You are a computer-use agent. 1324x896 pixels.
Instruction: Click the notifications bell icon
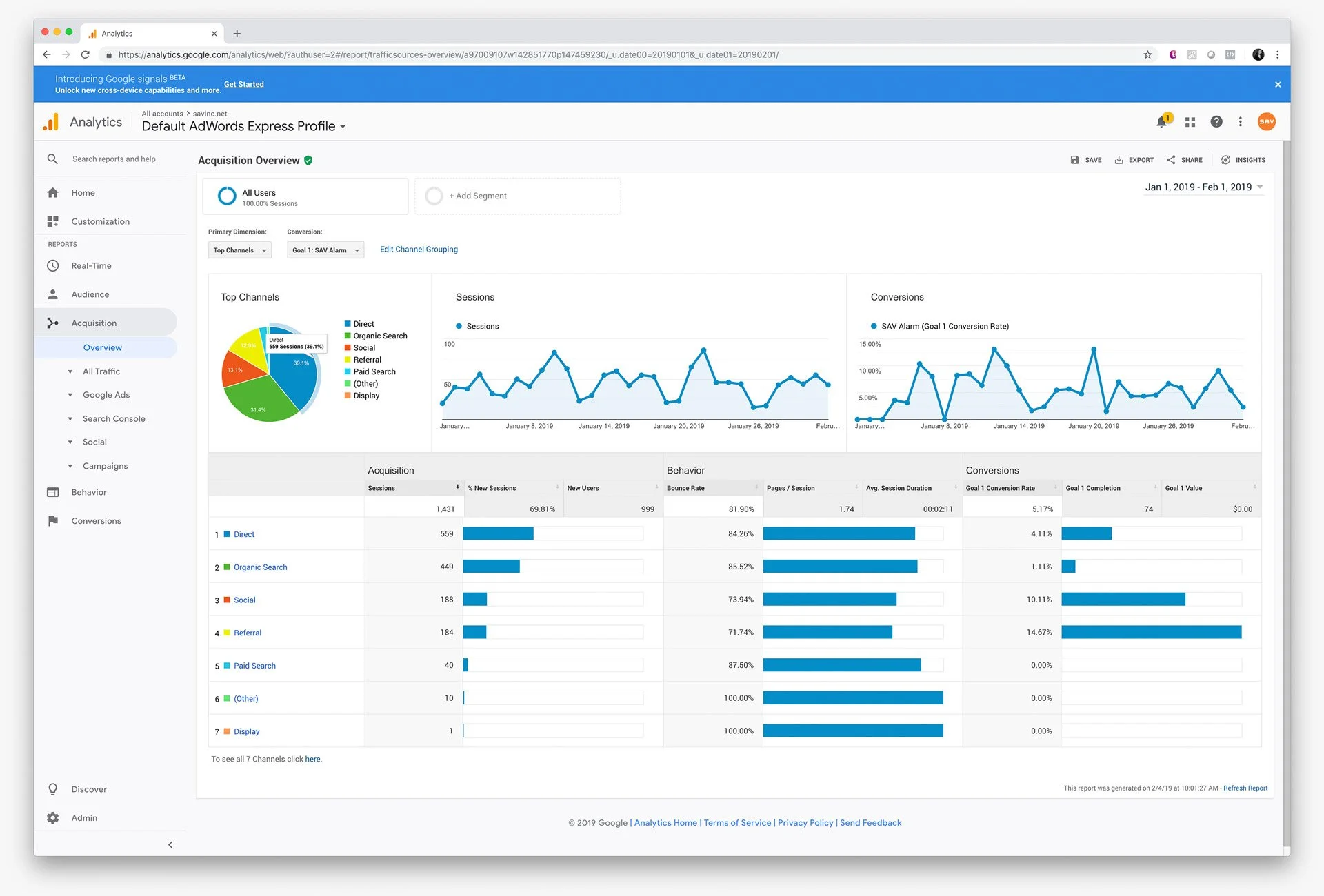coord(1162,122)
